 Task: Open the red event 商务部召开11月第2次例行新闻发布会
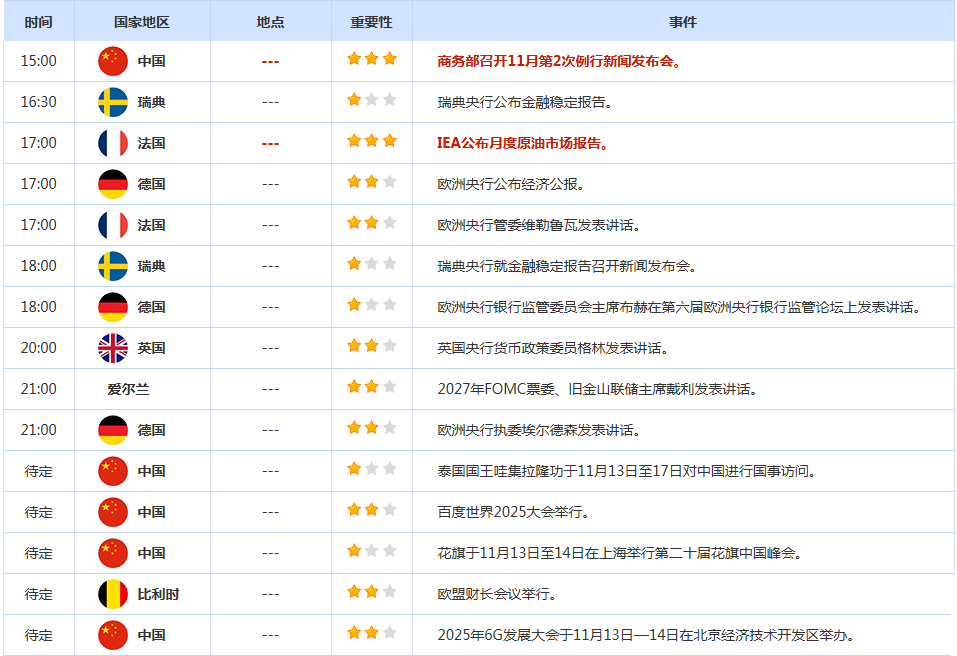(559, 61)
